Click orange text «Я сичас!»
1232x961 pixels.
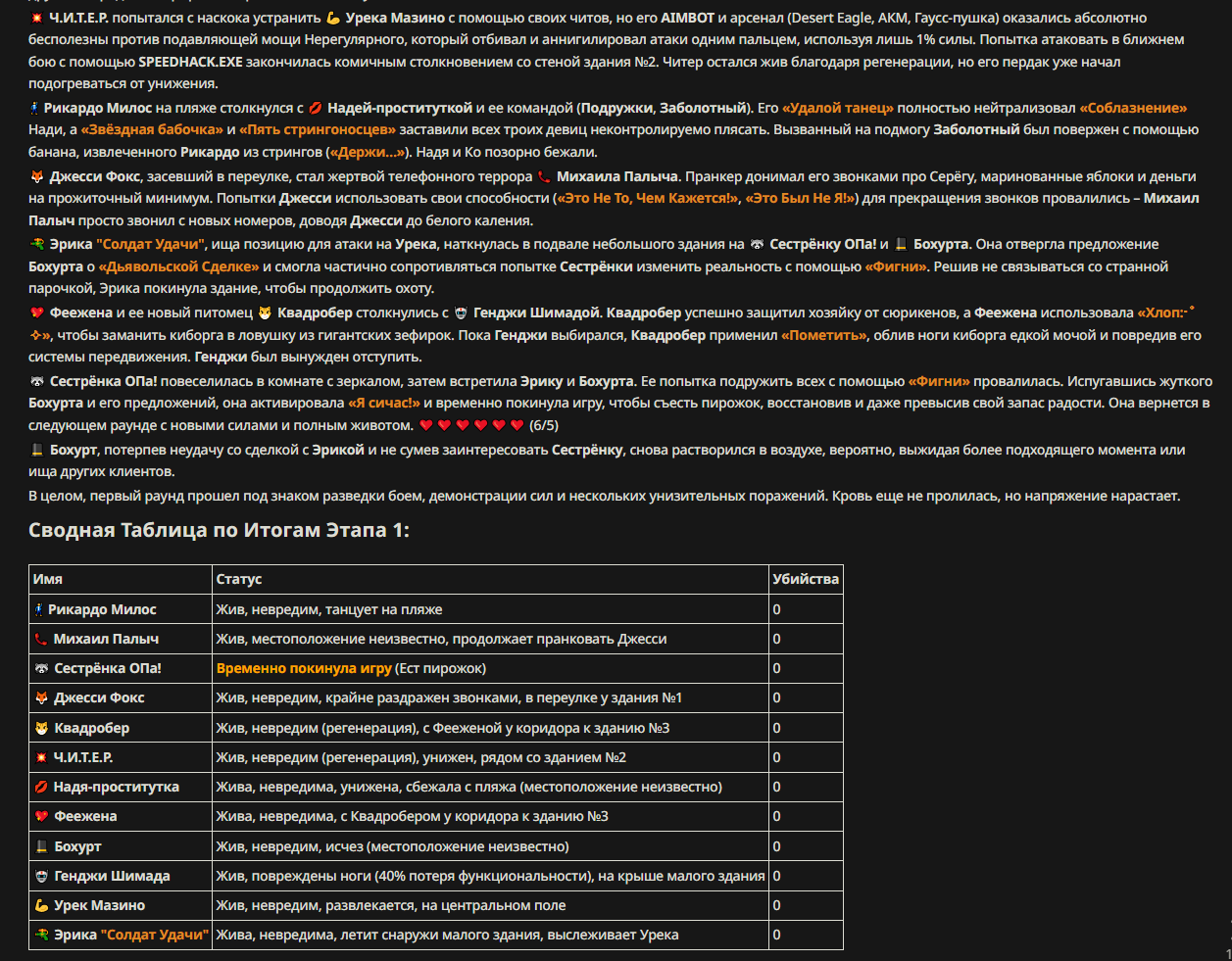coord(384,403)
